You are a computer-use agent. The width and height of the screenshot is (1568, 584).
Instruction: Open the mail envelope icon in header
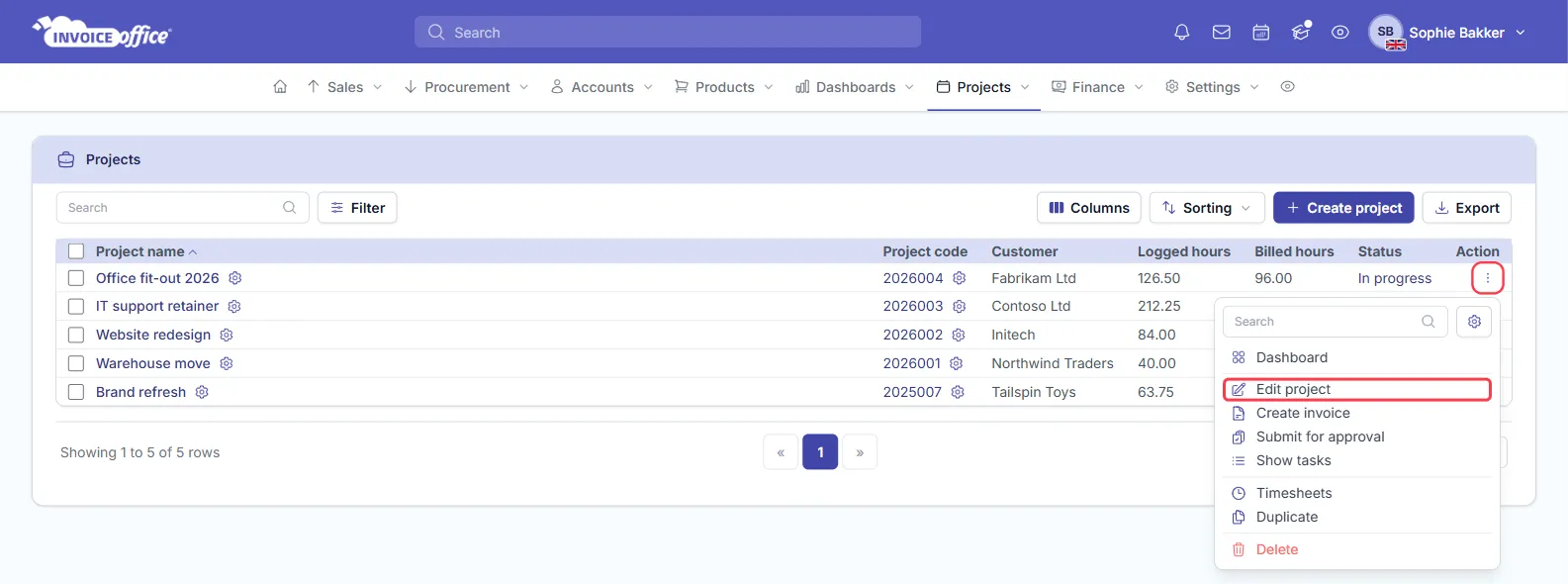1222,33
